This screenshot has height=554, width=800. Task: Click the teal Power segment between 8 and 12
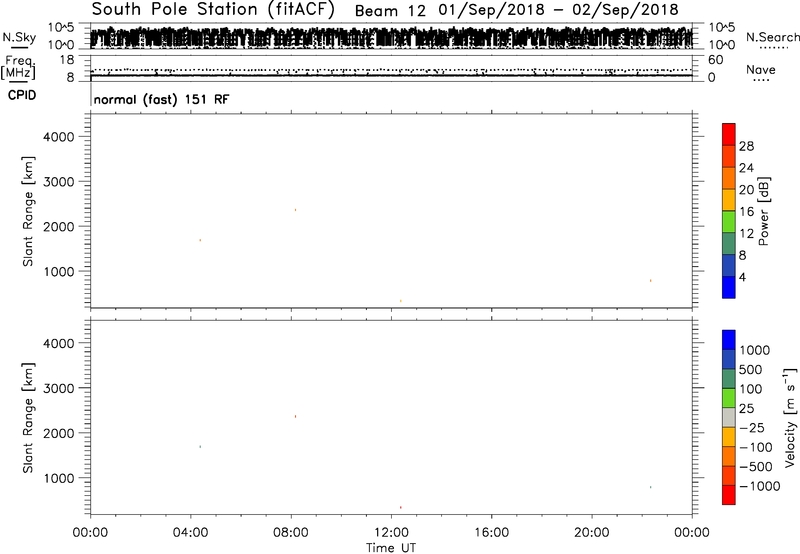(x=729, y=244)
